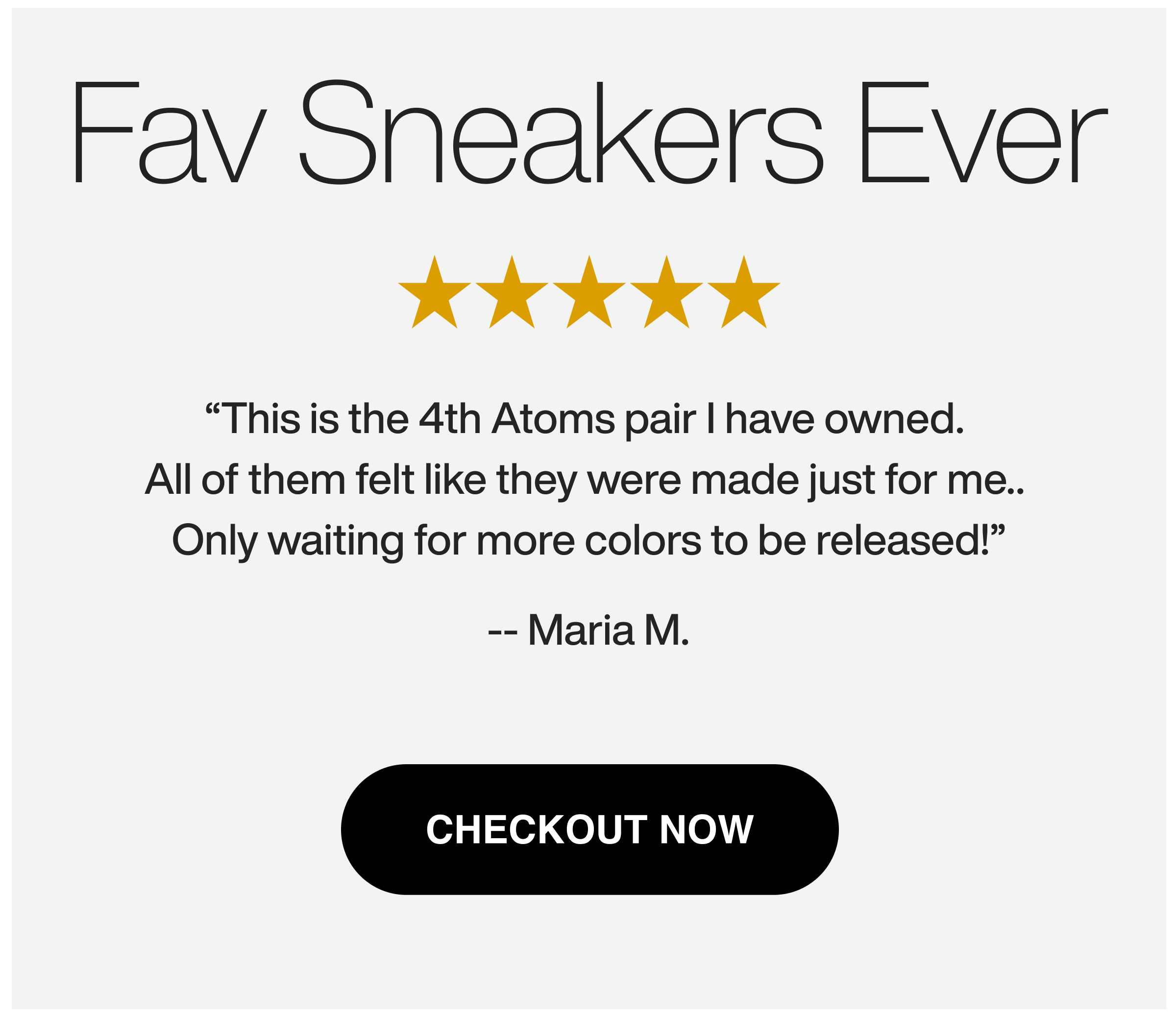Click the closing quotation mark after "released!"

click(x=998, y=531)
